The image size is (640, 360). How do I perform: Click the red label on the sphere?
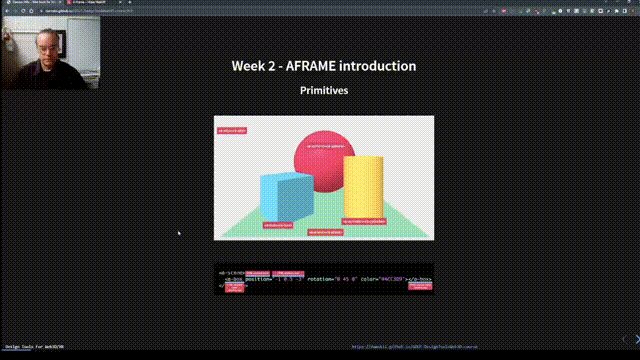[x=326, y=146]
